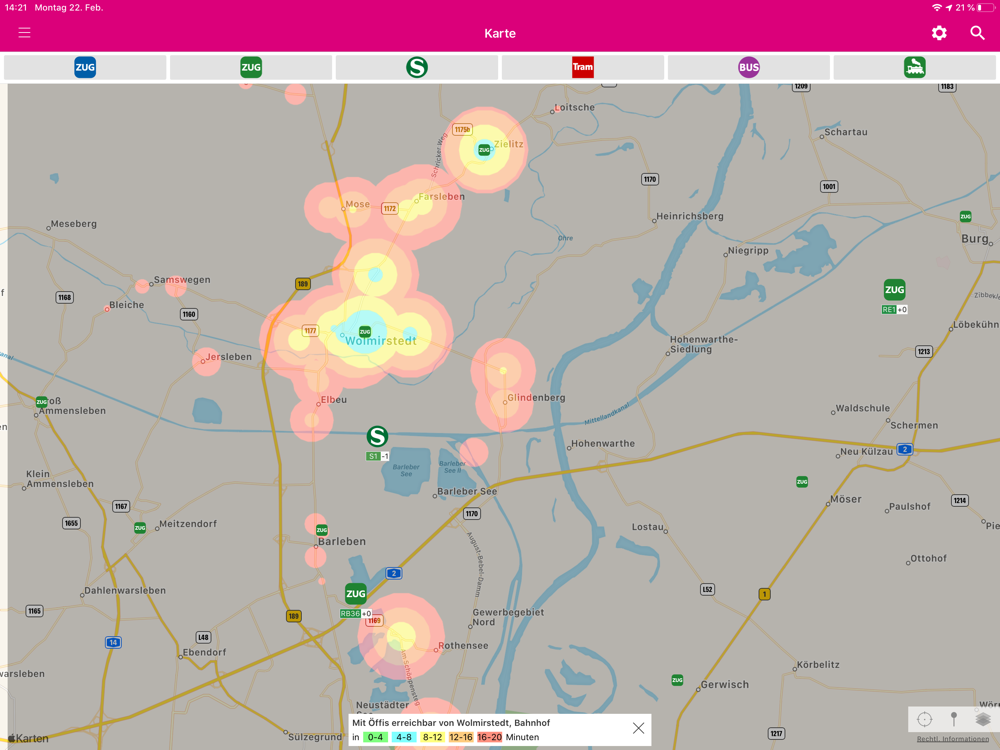Center map on current location
Screen dimensions: 1000x750
pyautogui.click(x=924, y=719)
